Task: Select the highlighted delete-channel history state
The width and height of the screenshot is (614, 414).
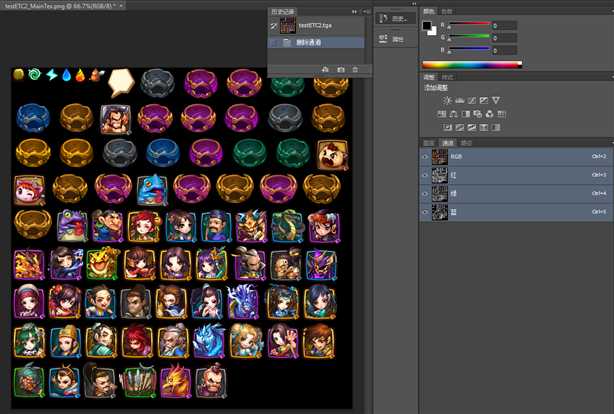Action: [x=316, y=42]
